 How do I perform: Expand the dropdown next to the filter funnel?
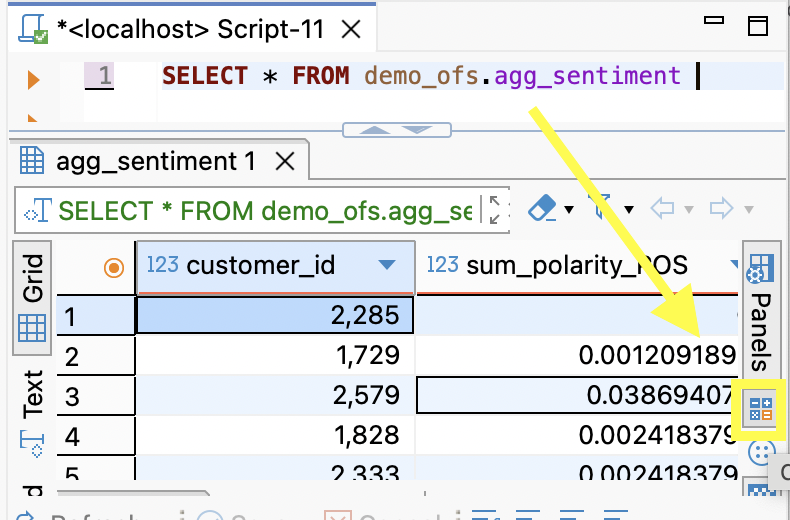629,209
